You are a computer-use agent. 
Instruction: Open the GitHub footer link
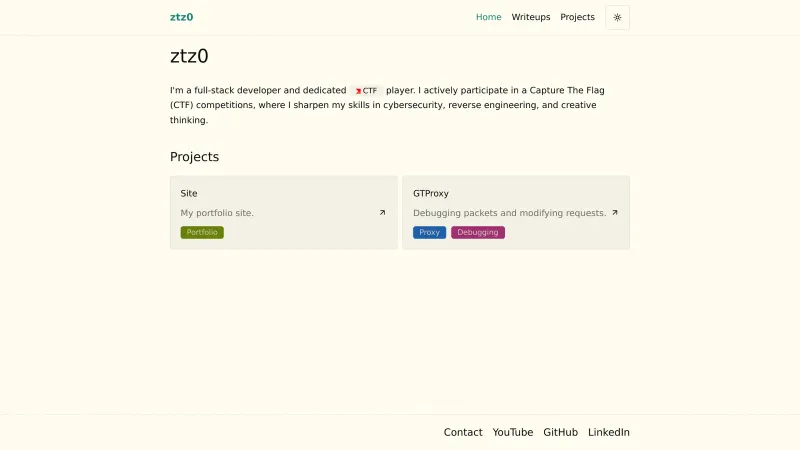(560, 432)
